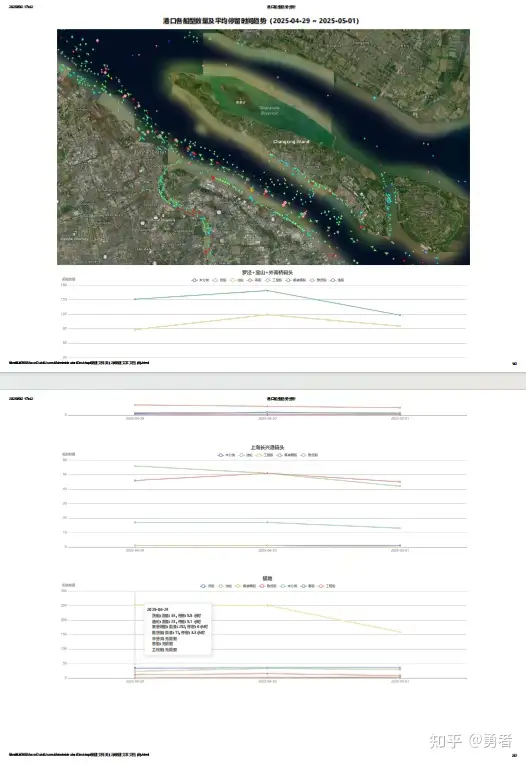526x764 pixels.
Task: Toggle the last legend marker in the 锚地 chart
Action: click(320, 586)
